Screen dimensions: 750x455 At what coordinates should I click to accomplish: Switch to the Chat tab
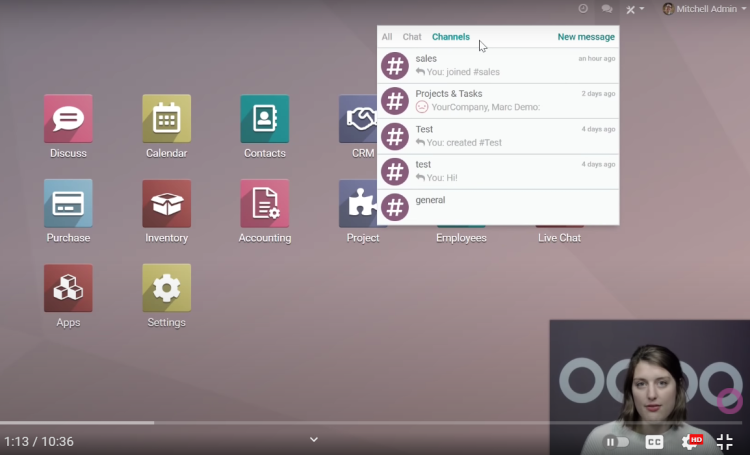[412, 37]
